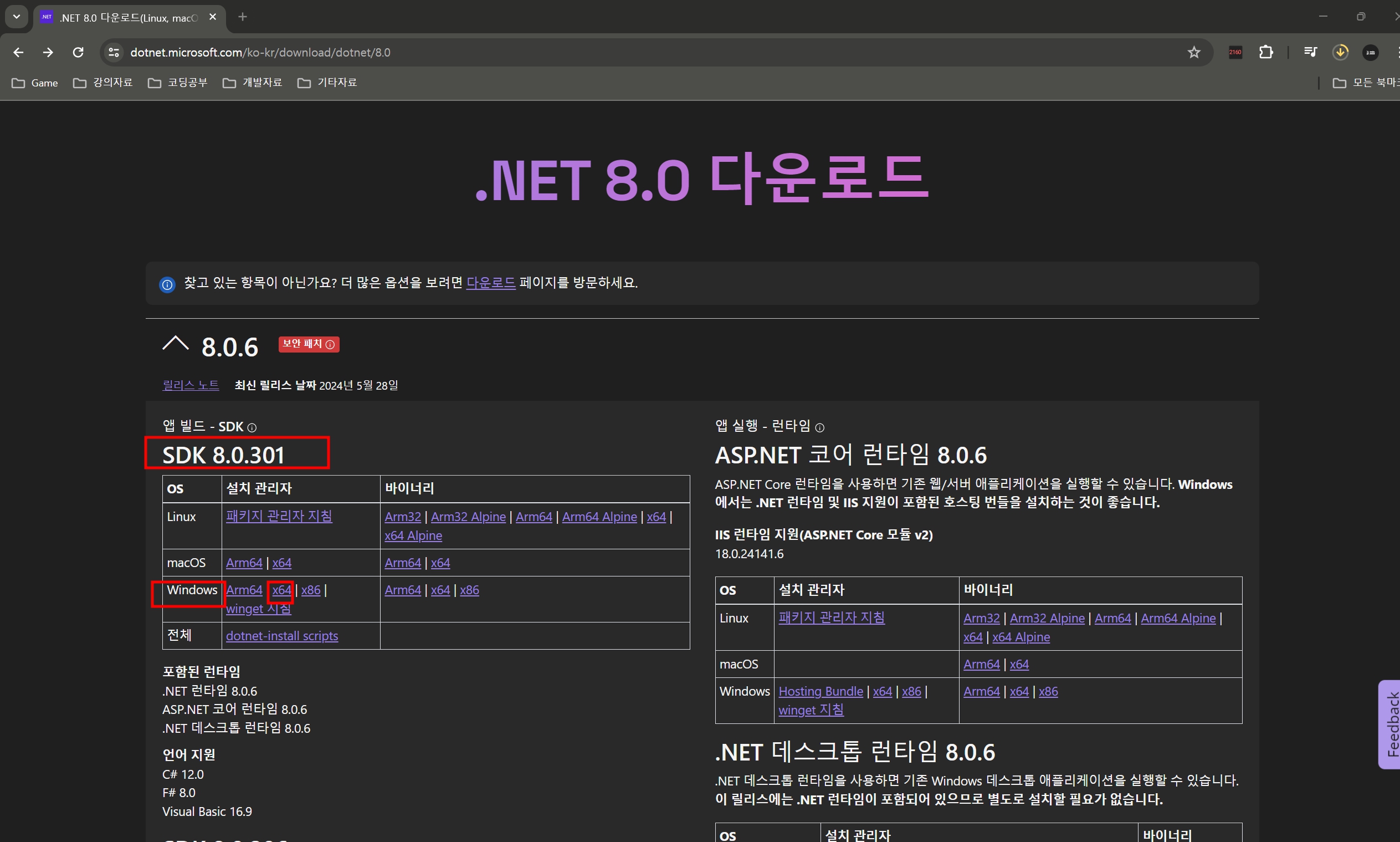Click the 다운로드 link in info banner

coord(490,283)
